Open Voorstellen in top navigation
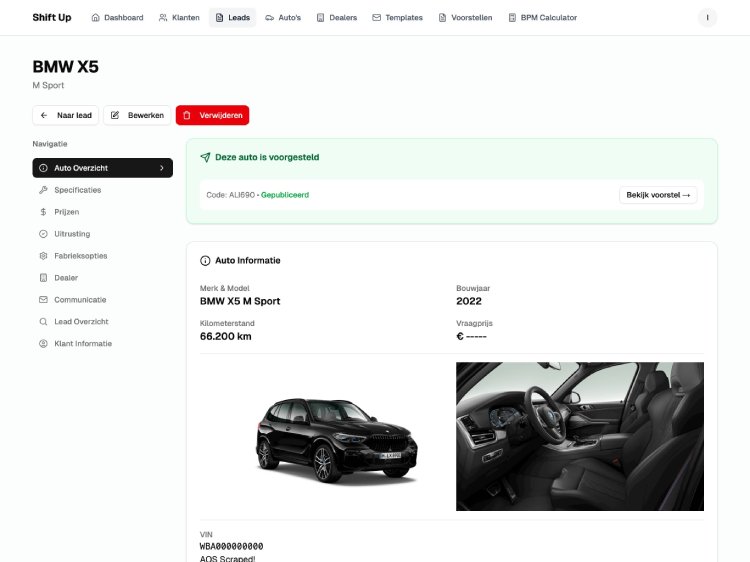 point(465,18)
